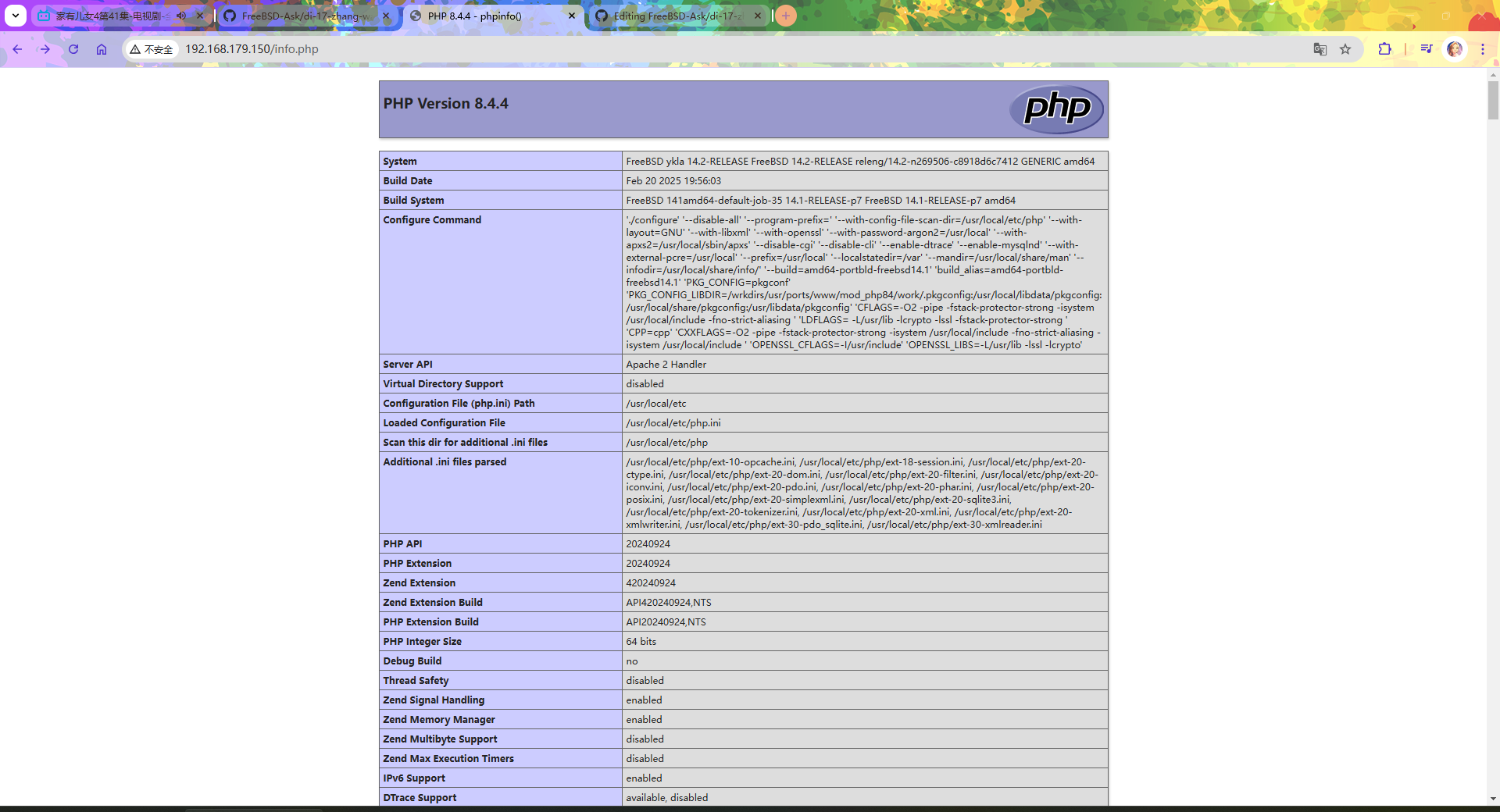Select the PHP API row label
The width and height of the screenshot is (1500, 812).
tap(402, 544)
